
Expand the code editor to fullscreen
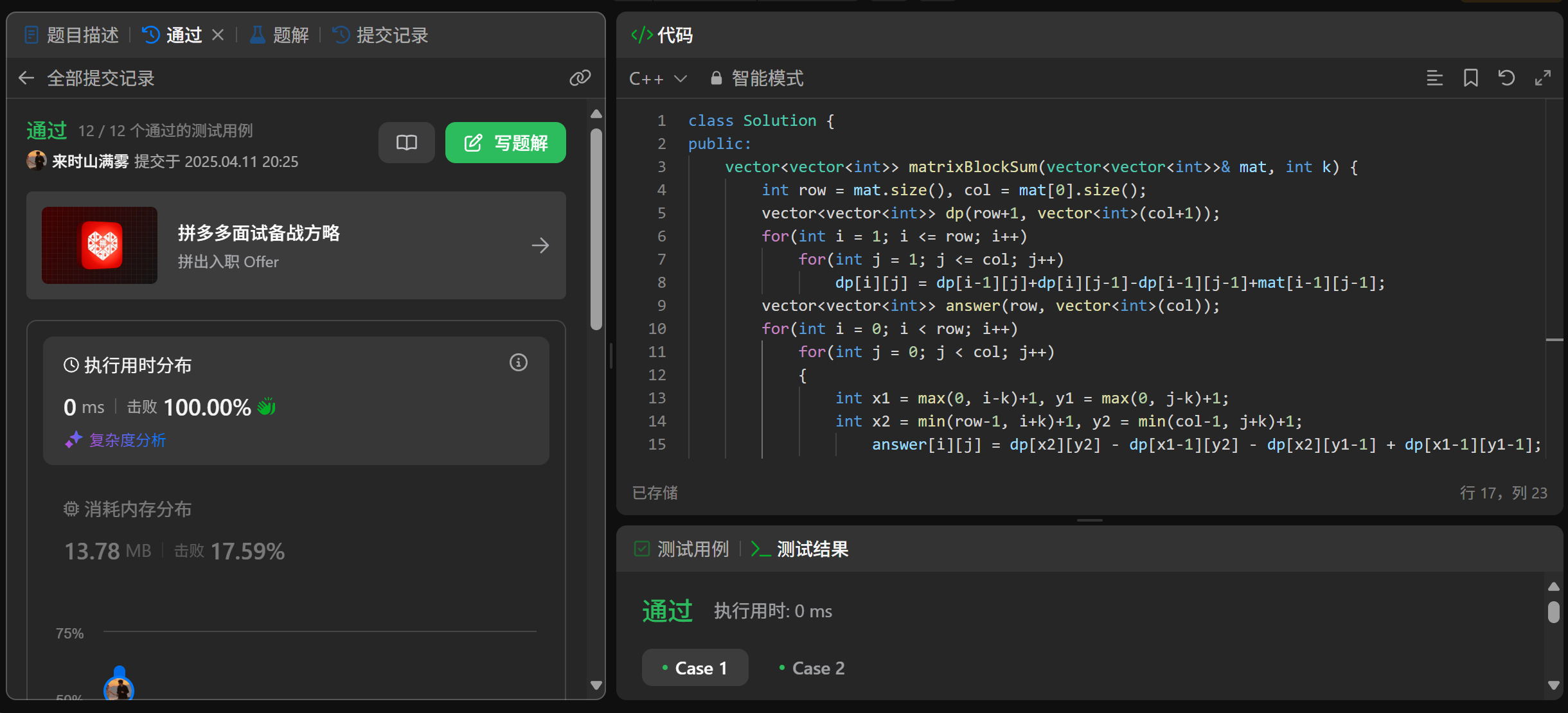coord(1542,78)
